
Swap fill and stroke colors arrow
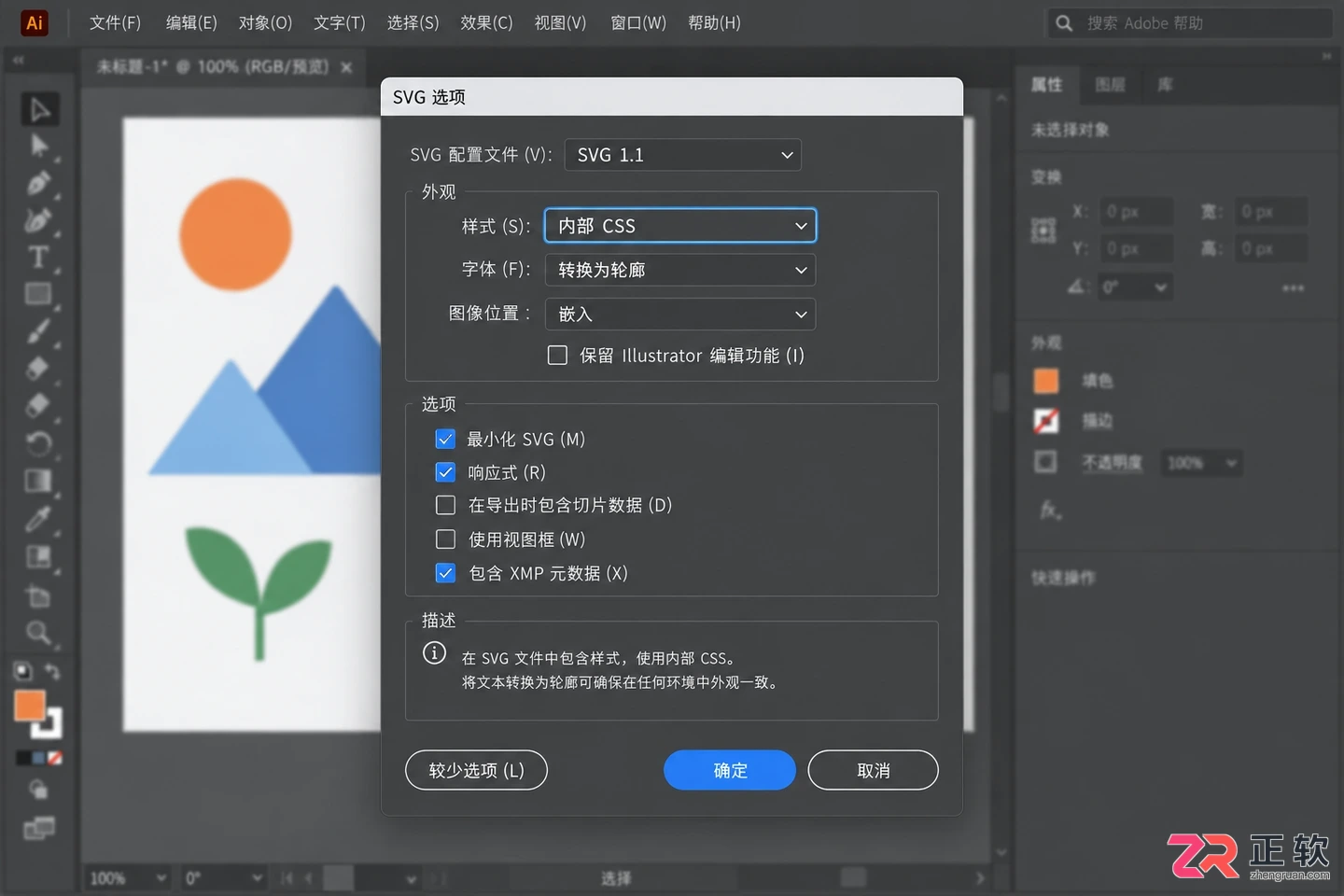coord(52,671)
